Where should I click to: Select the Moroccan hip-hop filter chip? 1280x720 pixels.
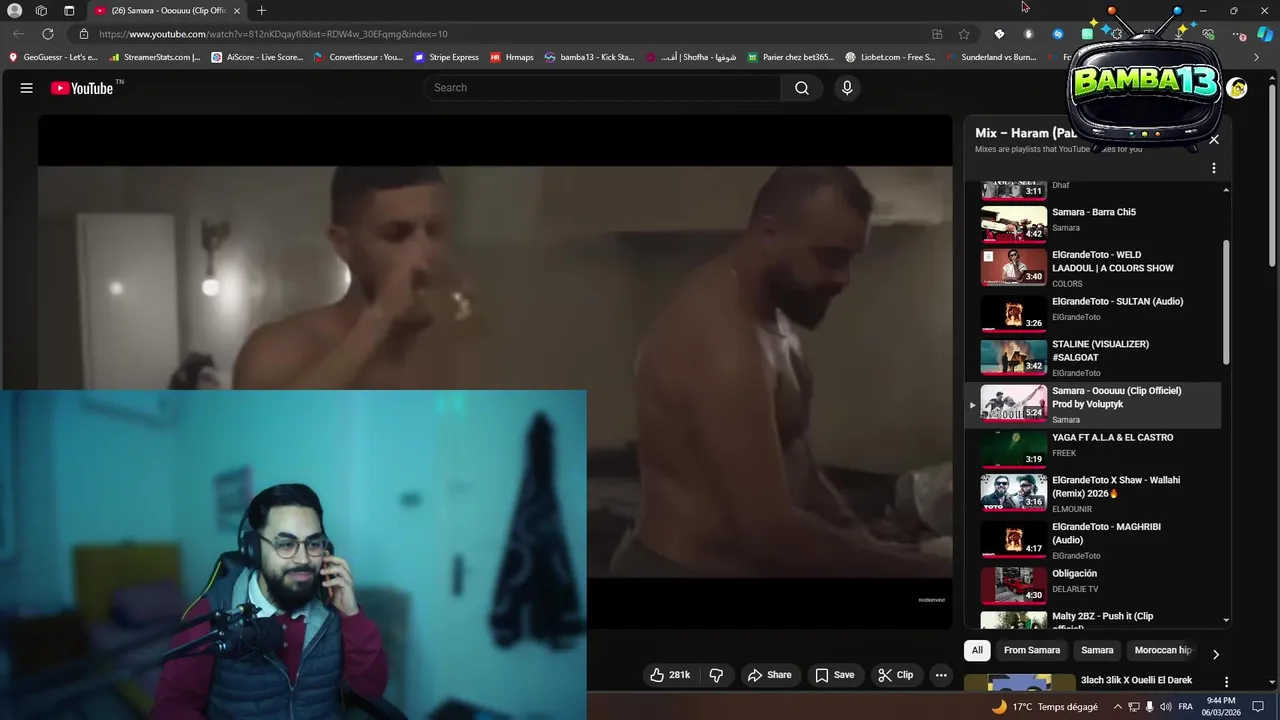(1163, 650)
